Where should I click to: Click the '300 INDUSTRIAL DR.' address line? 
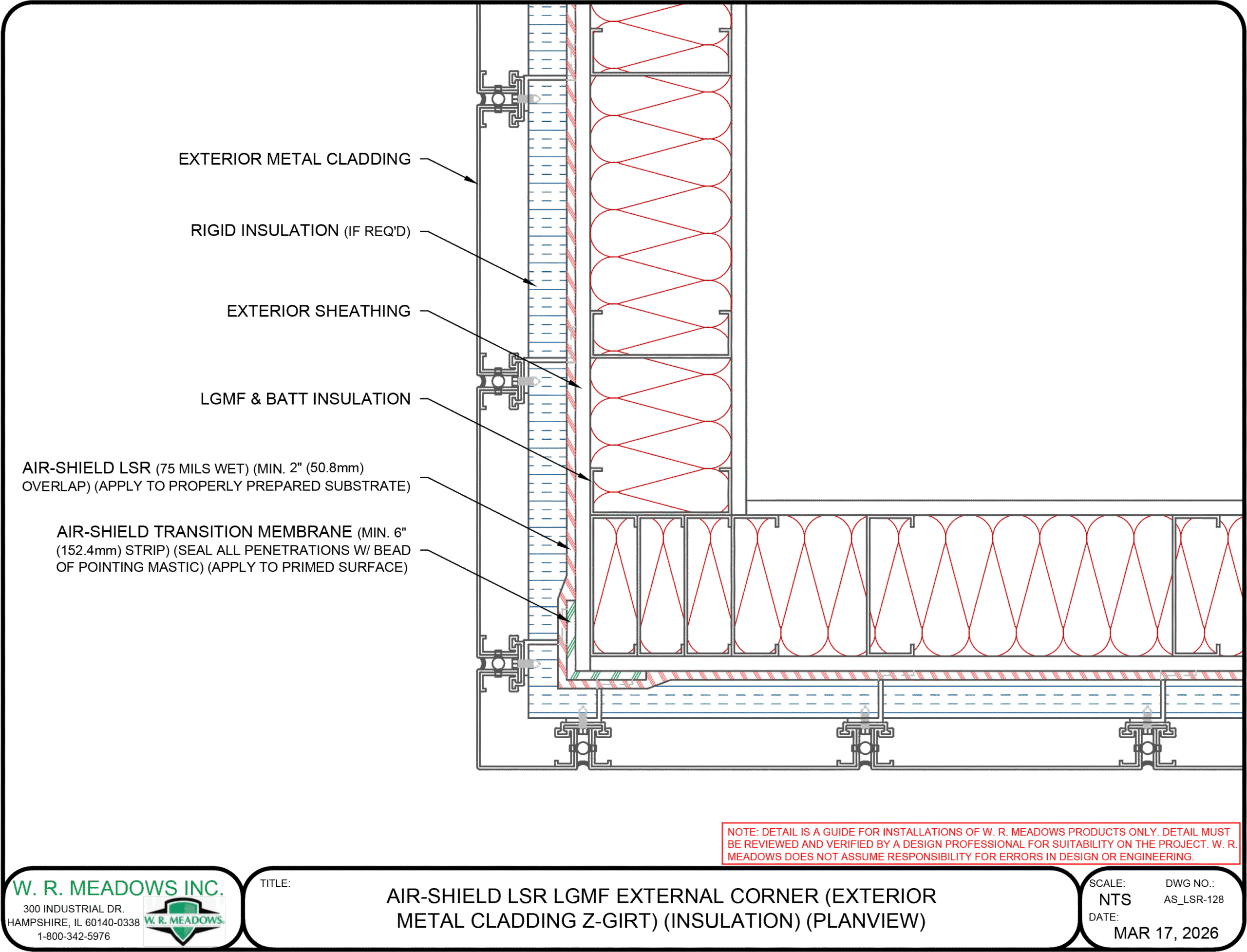74,909
